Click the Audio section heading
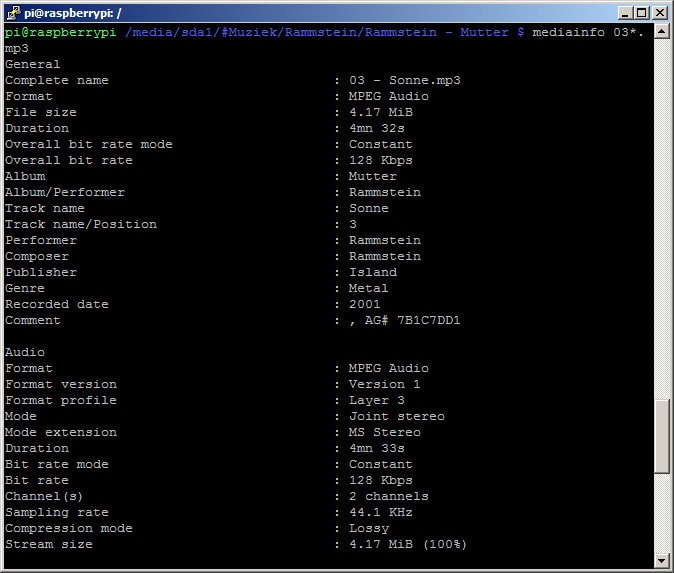 point(25,352)
